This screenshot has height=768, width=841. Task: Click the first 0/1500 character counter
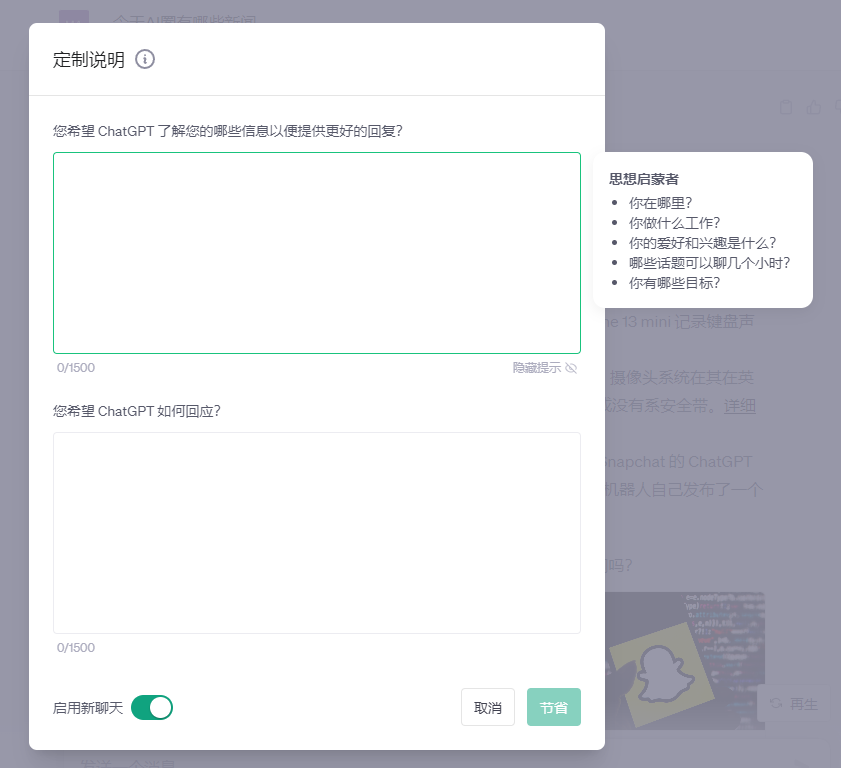[76, 368]
